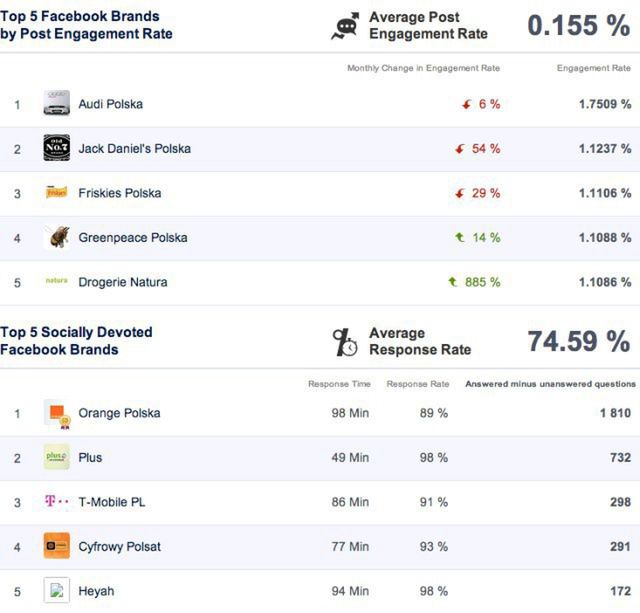Click the Greenpeace Polska bee icon
This screenshot has height=613, width=640.
click(57, 237)
